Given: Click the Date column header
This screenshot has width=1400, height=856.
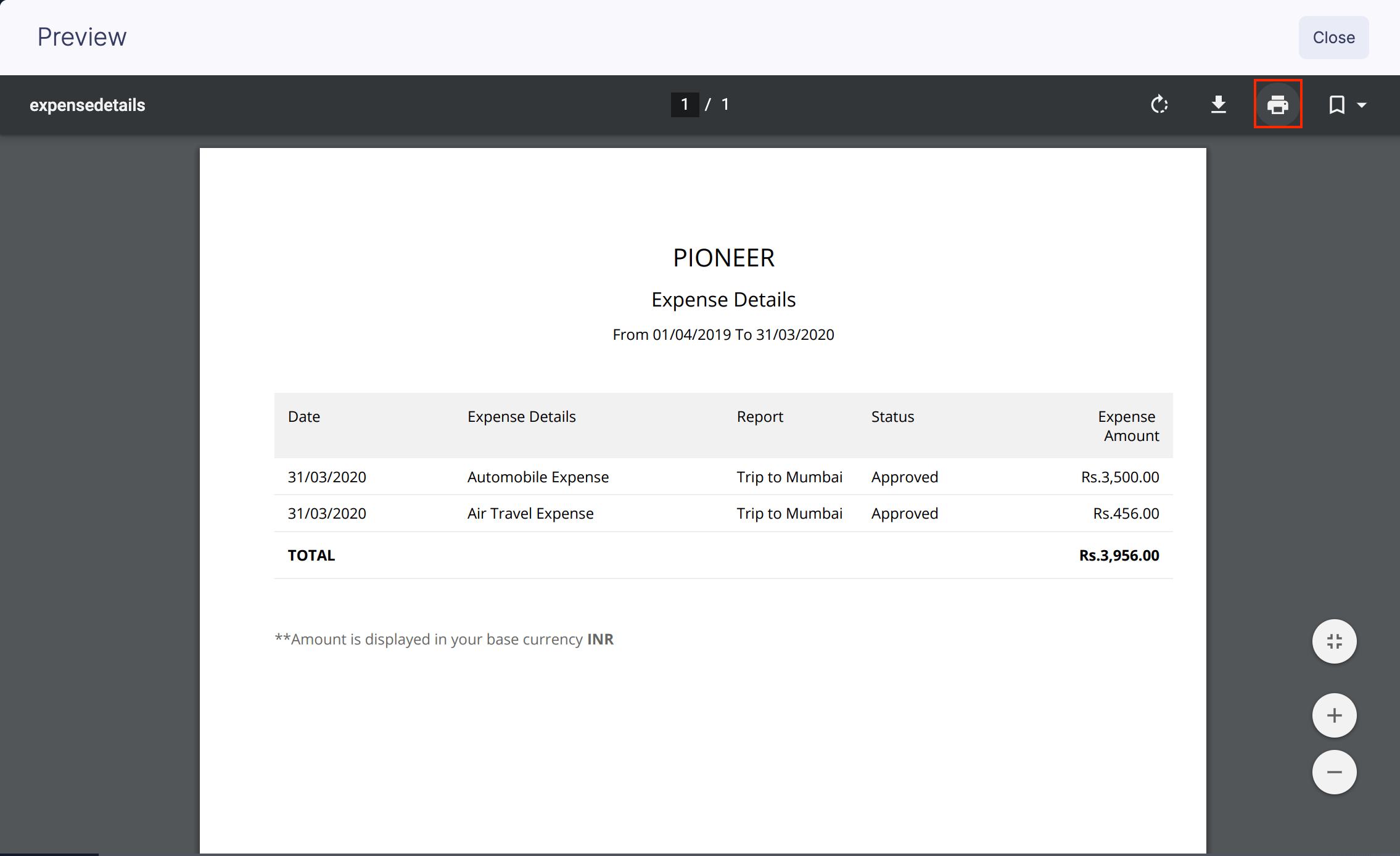Looking at the screenshot, I should pos(304,416).
